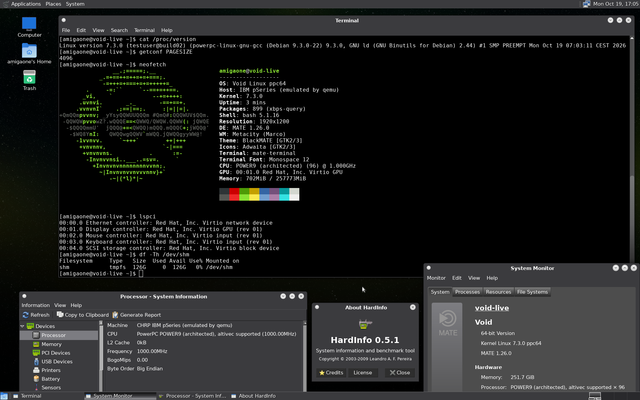Viewport: 640px width, 400px height.
Task: Open the top panel System menu
Action: 75,4
